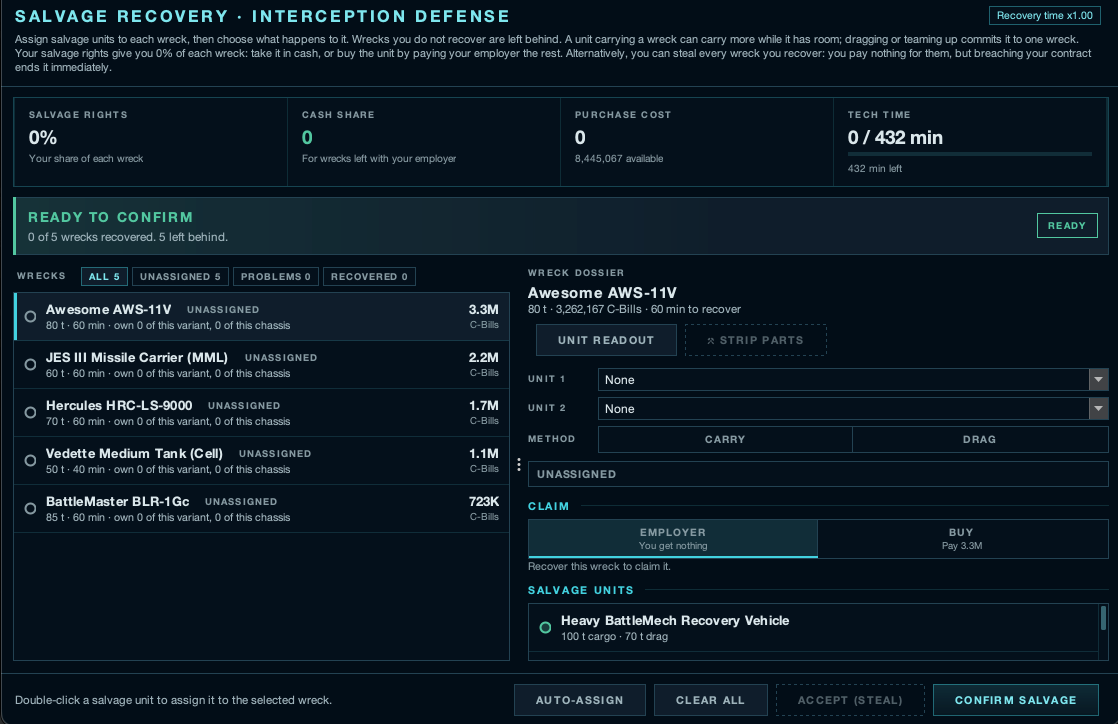Screen dimensions: 1118x724
Task: Click the Heavy BattleMech Recovery Vehicle status circle
Action: click(545, 628)
